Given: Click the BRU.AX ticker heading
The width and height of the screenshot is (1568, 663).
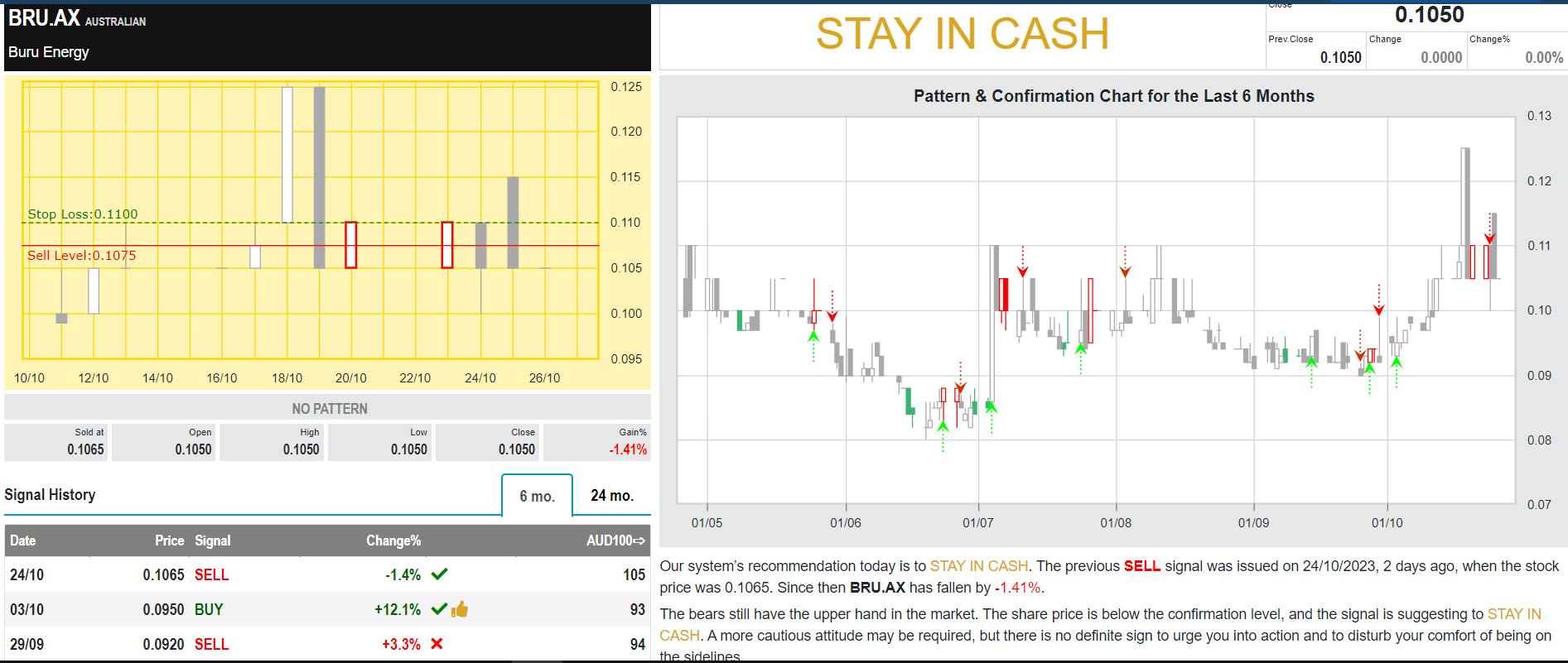Looking at the screenshot, I should (44, 18).
